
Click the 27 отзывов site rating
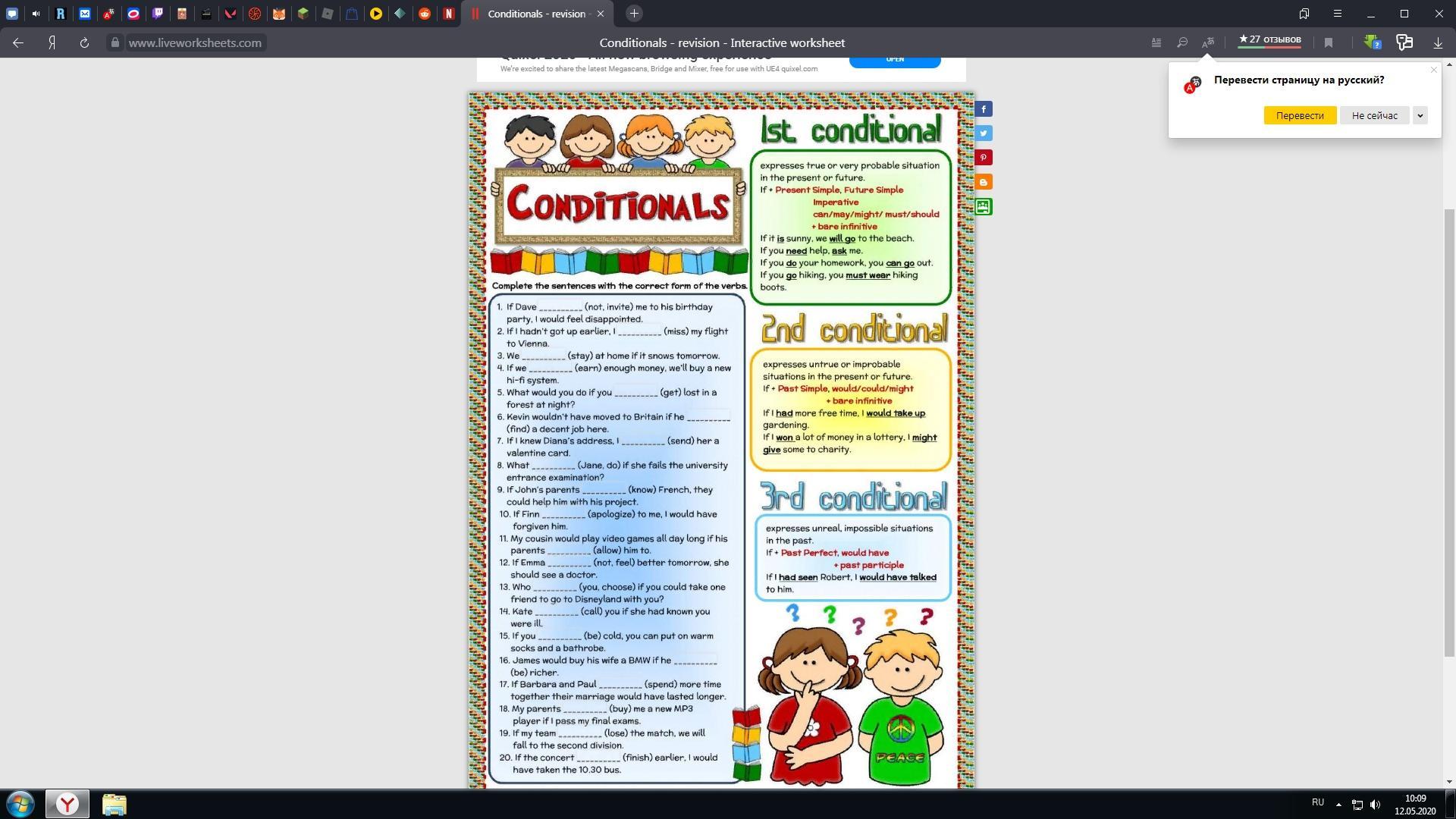pyautogui.click(x=1269, y=40)
